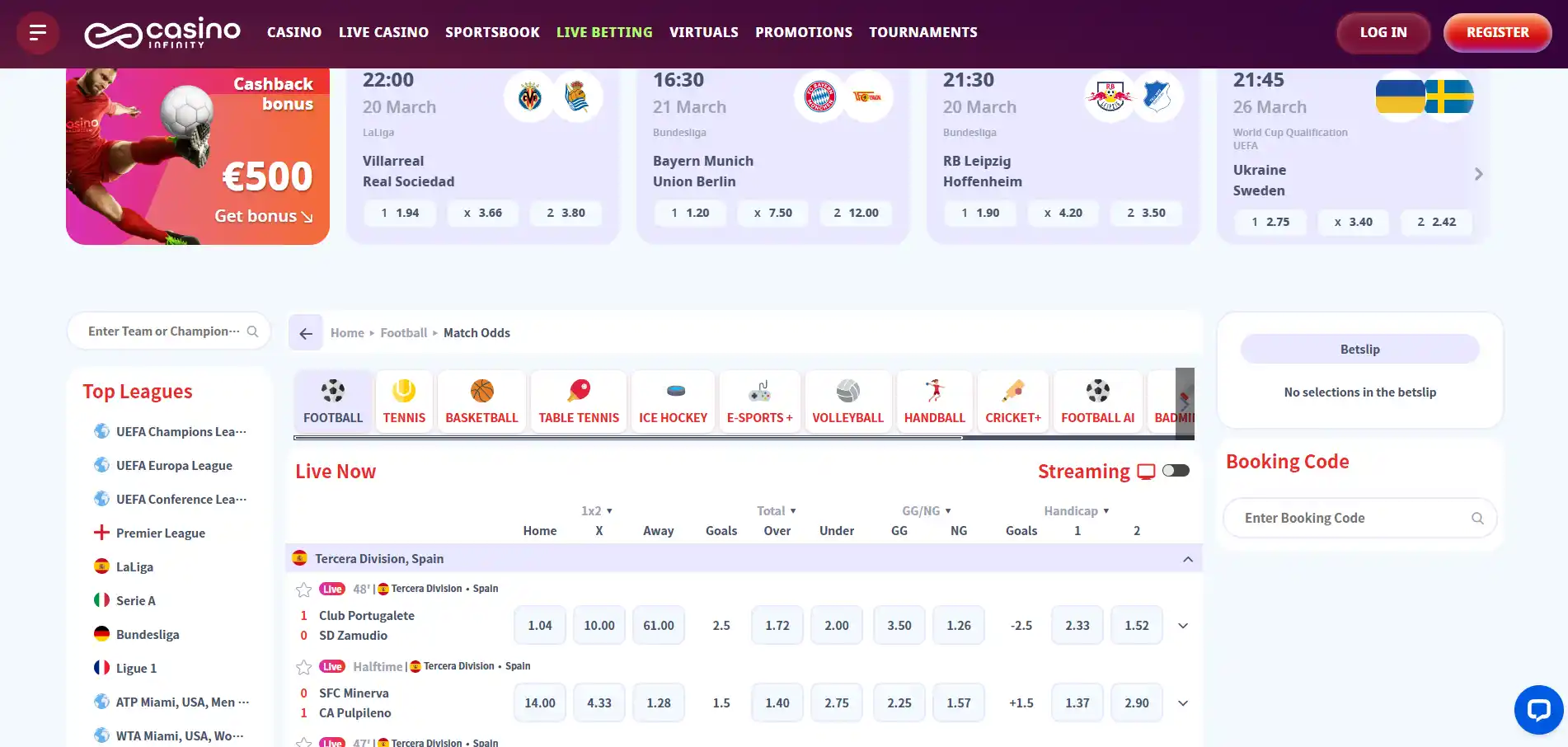1568x747 pixels.
Task: Expand more markets for SFC Minerva match
Action: (x=1183, y=703)
